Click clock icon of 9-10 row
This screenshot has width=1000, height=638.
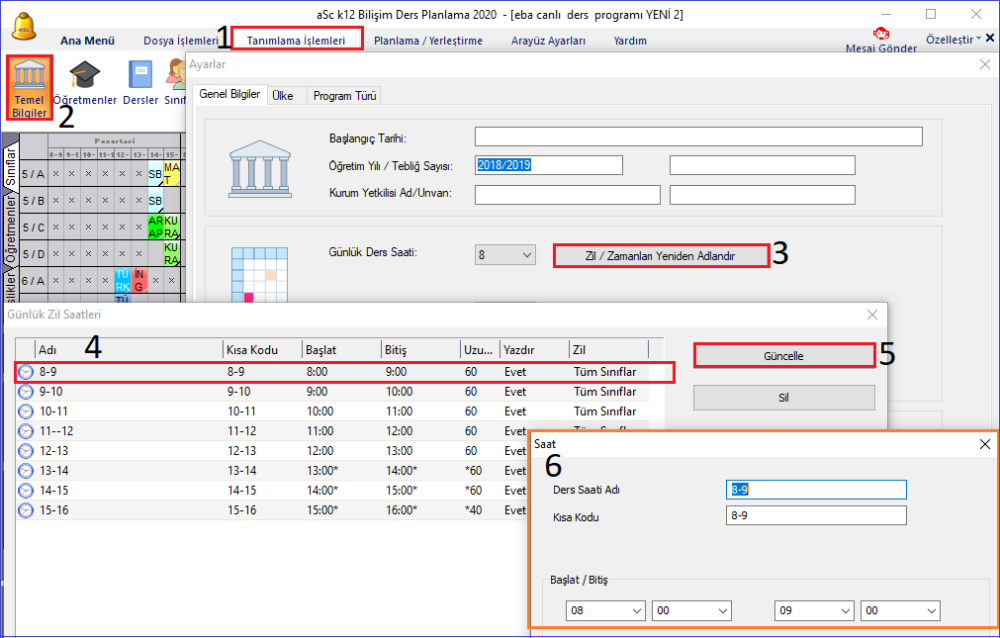tap(26, 392)
